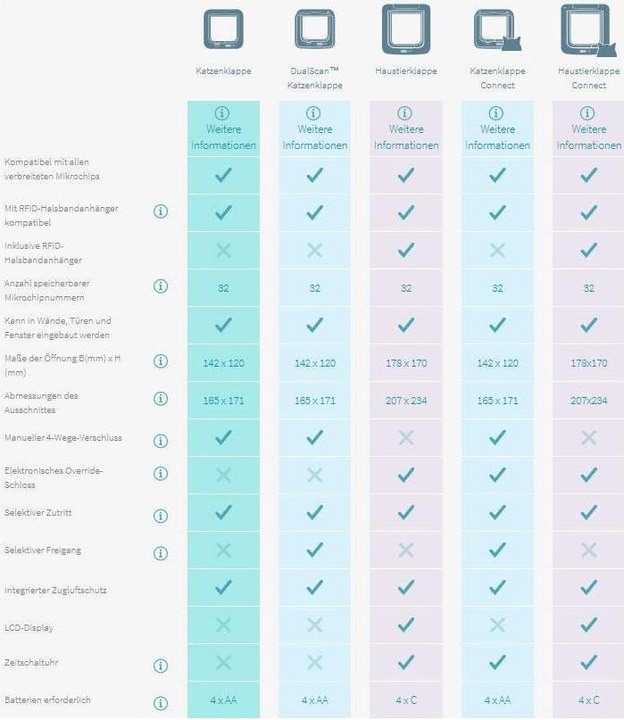Click Weitere Informationen under Haustierklappe
The width and height of the screenshot is (624, 720).
point(406,129)
